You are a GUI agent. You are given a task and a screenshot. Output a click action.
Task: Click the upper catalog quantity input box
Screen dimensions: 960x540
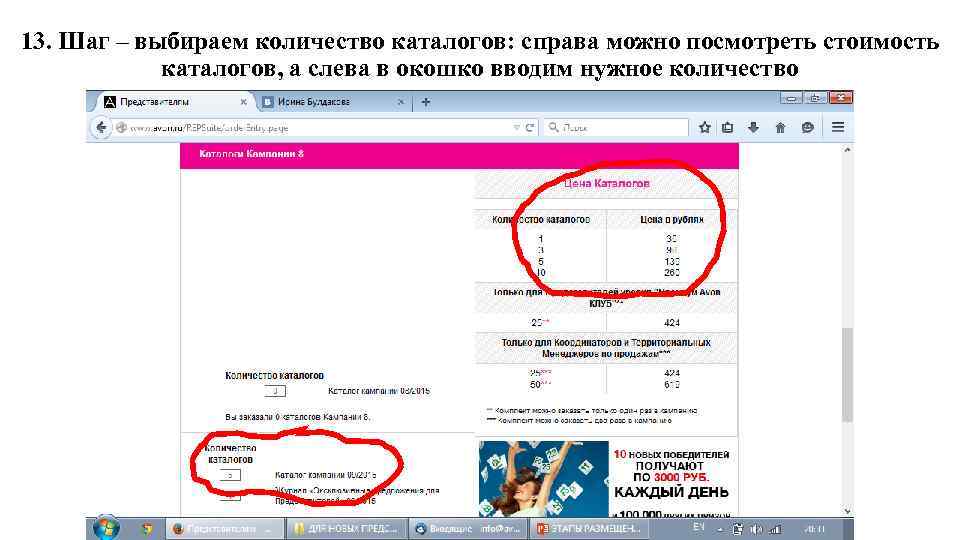[275, 391]
